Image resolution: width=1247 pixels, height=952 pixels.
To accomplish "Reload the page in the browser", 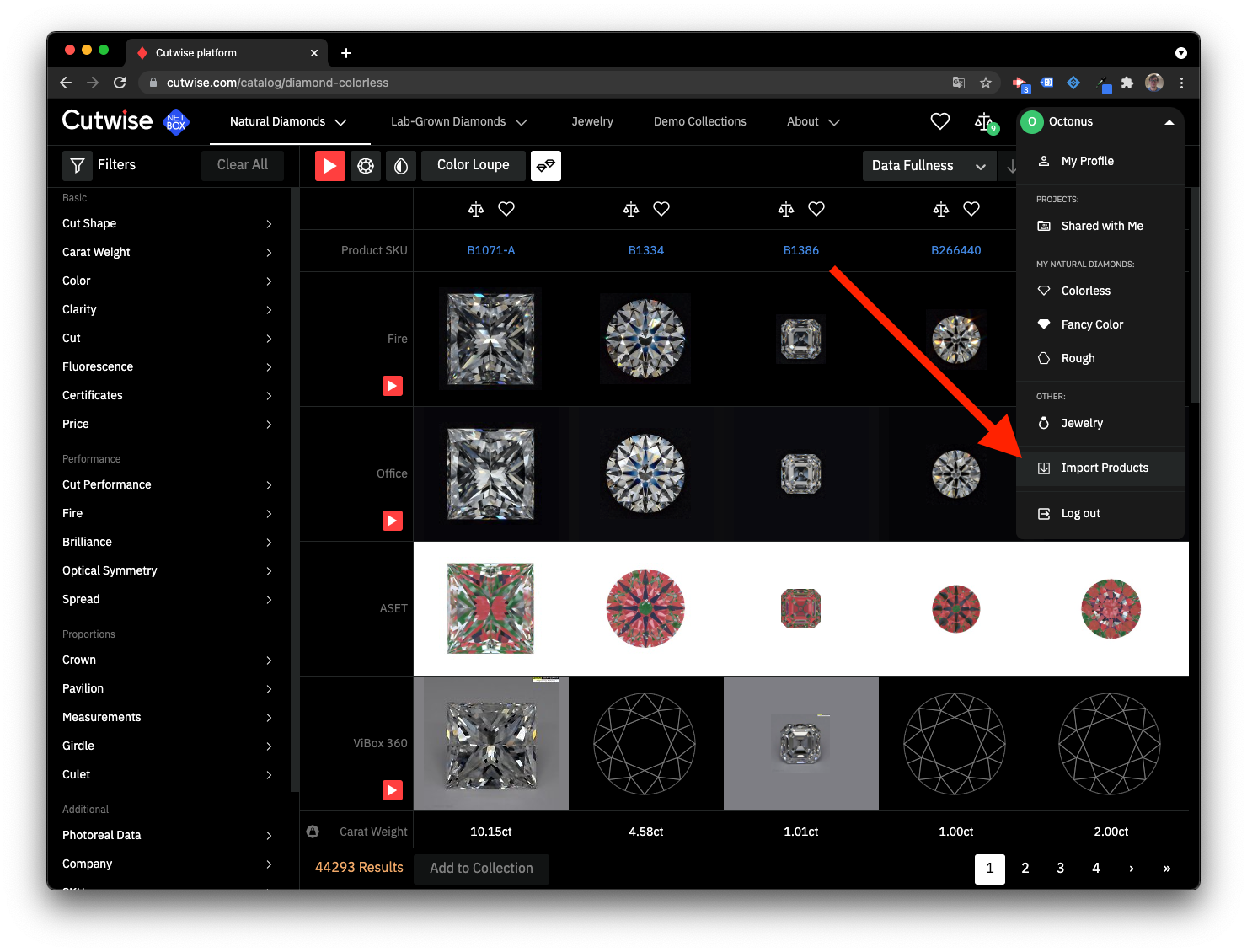I will pyautogui.click(x=120, y=83).
